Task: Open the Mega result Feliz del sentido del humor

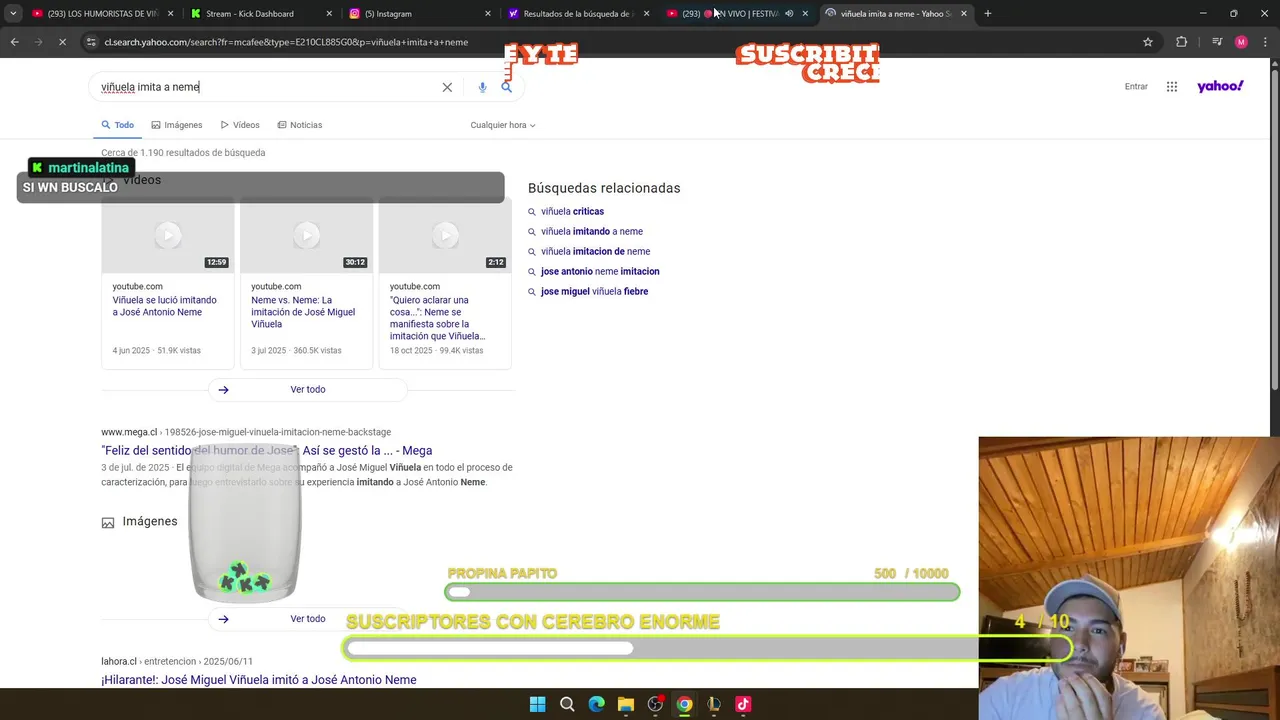Action: coord(266,451)
